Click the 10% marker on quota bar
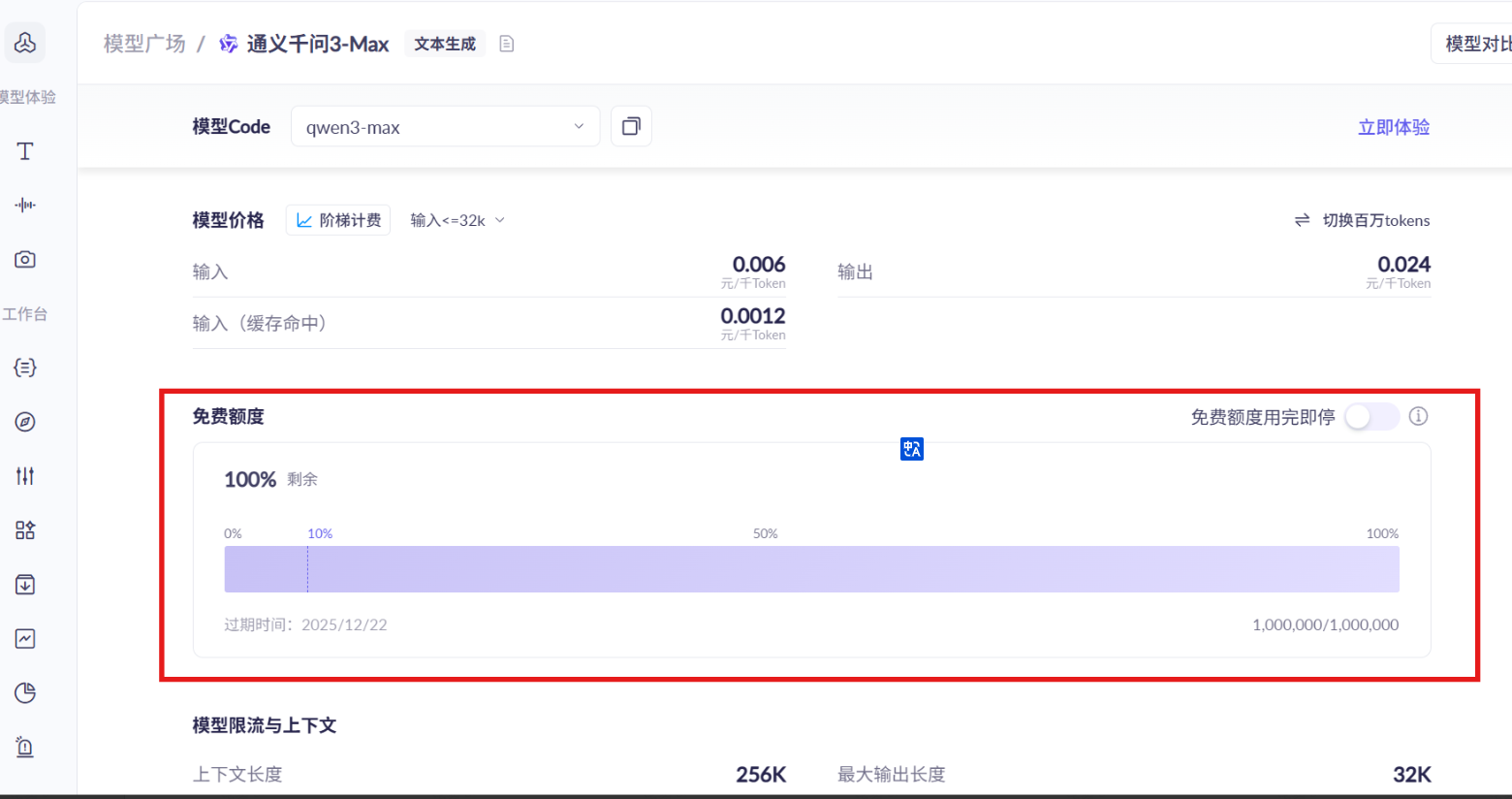Viewport: 1512px width, 799px height. point(320,533)
